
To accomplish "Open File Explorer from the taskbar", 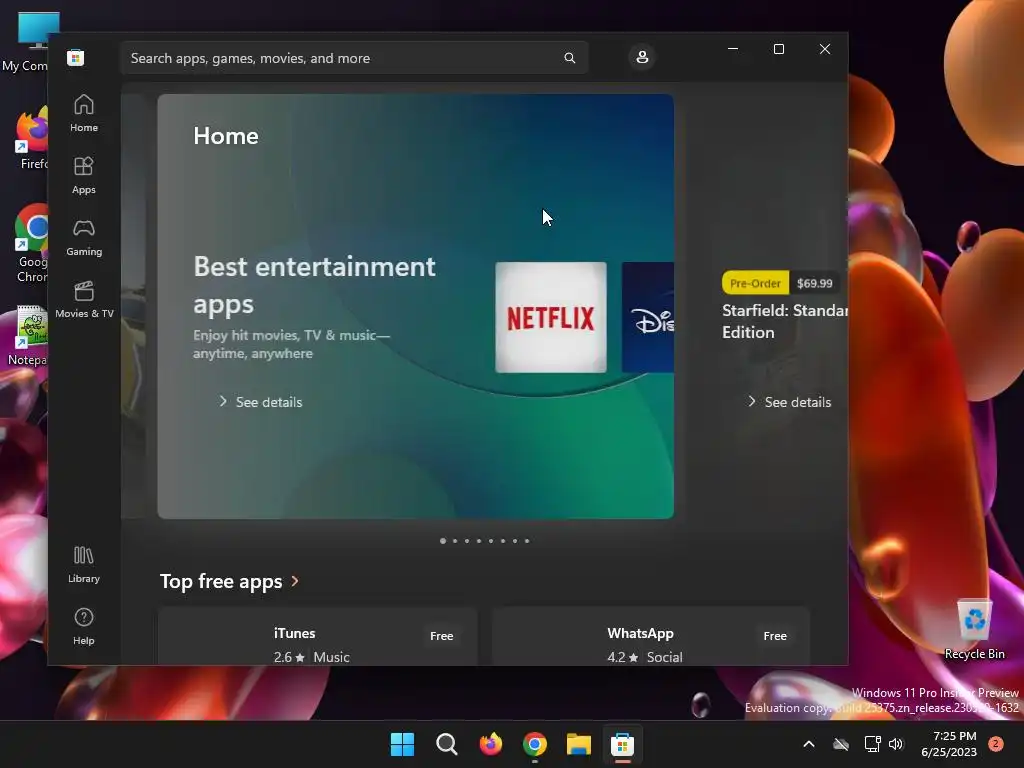I will pyautogui.click(x=579, y=744).
